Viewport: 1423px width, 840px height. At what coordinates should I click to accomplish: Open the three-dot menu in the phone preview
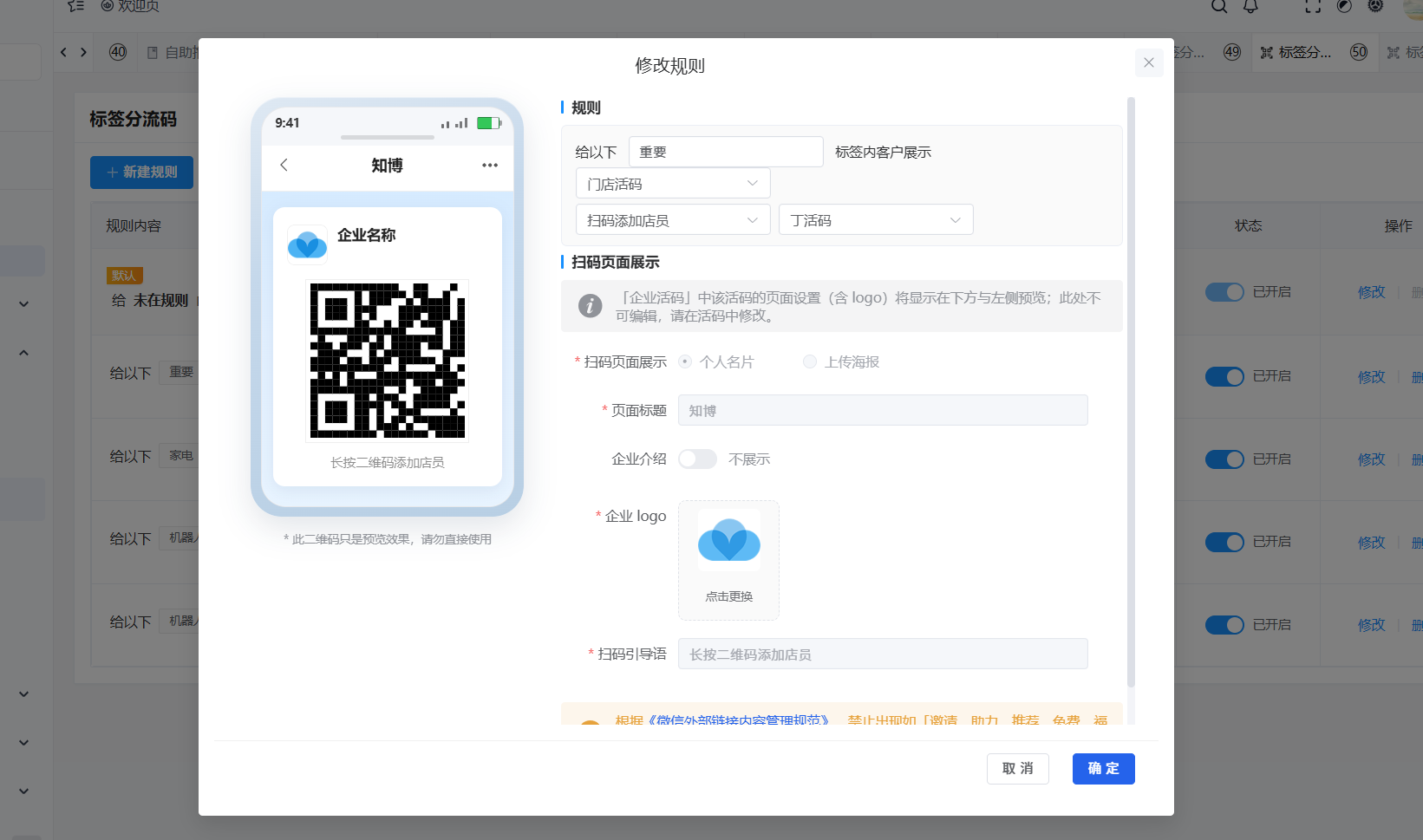[490, 165]
